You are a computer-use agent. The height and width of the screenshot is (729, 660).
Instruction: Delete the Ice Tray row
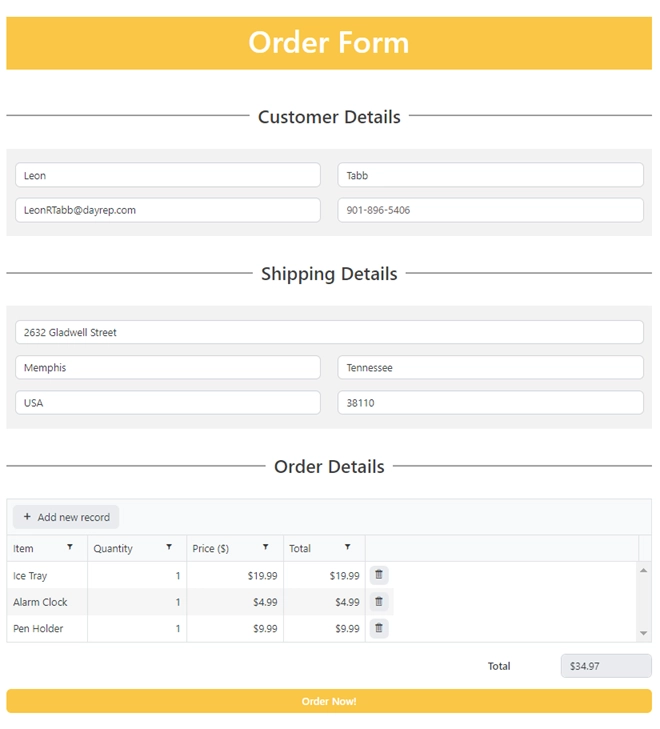point(379,575)
